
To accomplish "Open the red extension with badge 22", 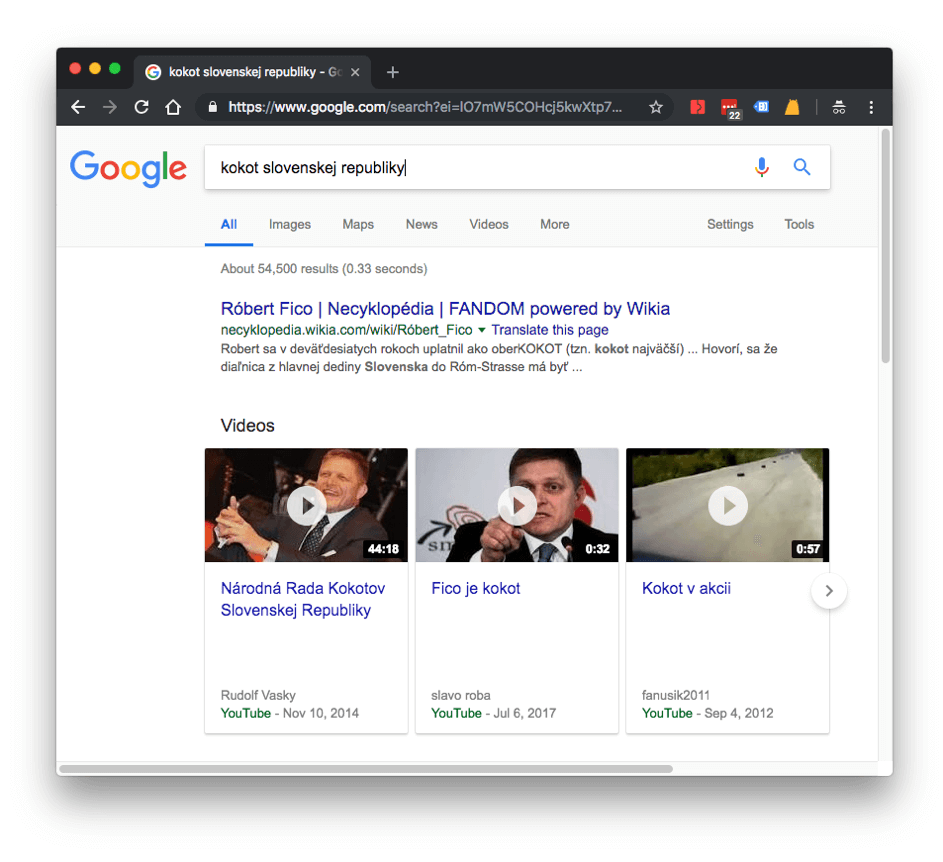I will tap(730, 108).
